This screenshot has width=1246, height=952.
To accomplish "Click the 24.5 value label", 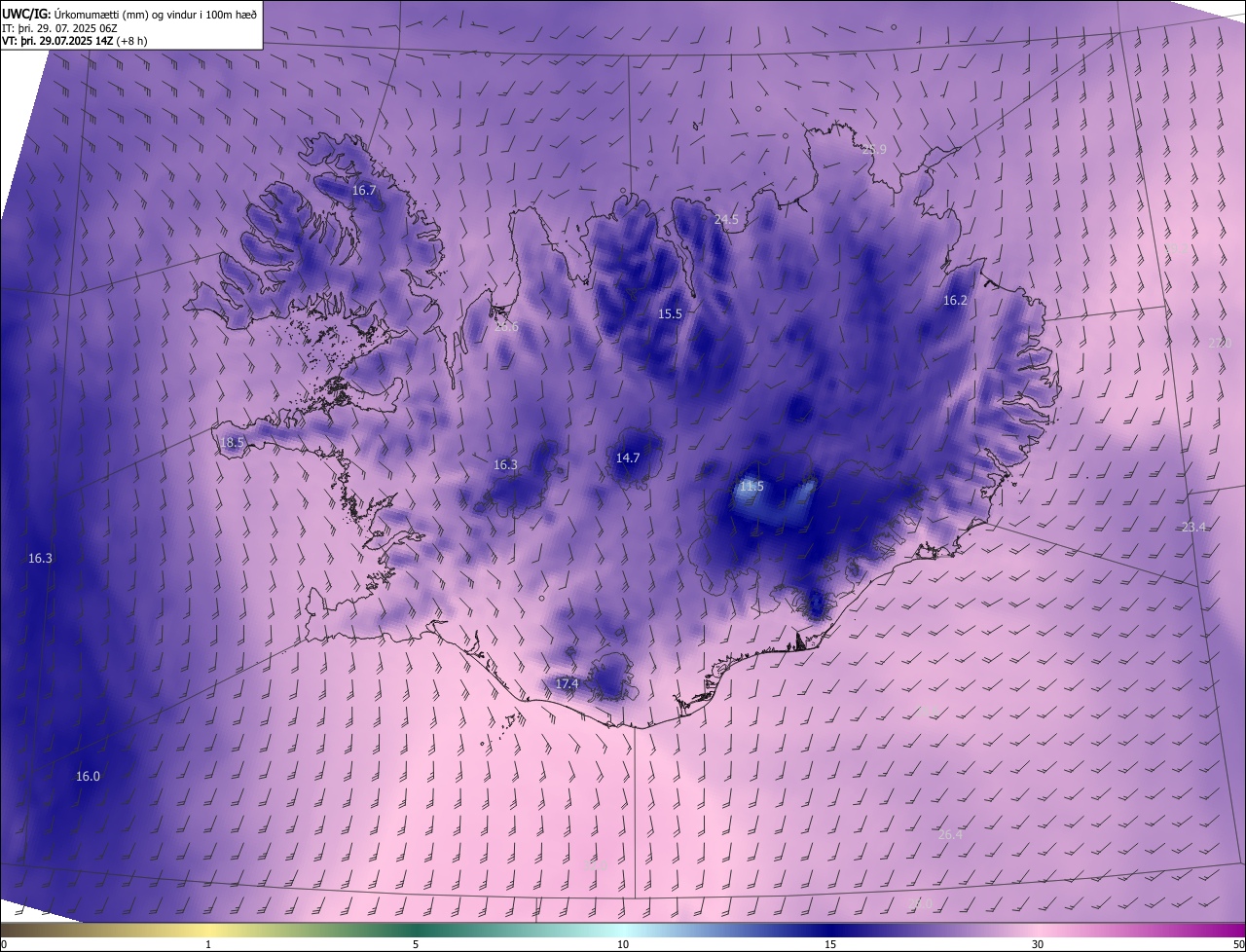I will 726,220.
